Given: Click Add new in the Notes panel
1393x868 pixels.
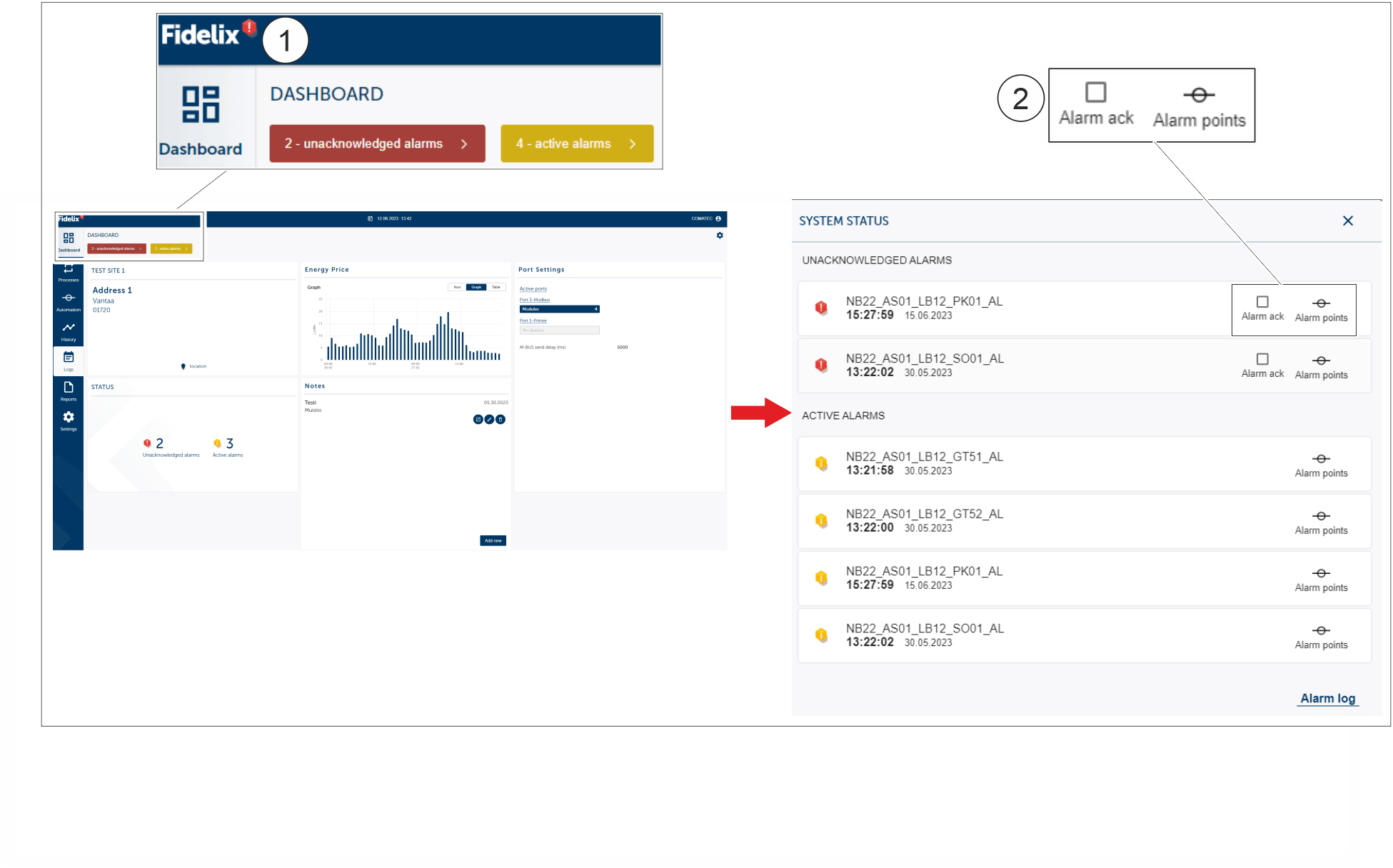Looking at the screenshot, I should [493, 540].
